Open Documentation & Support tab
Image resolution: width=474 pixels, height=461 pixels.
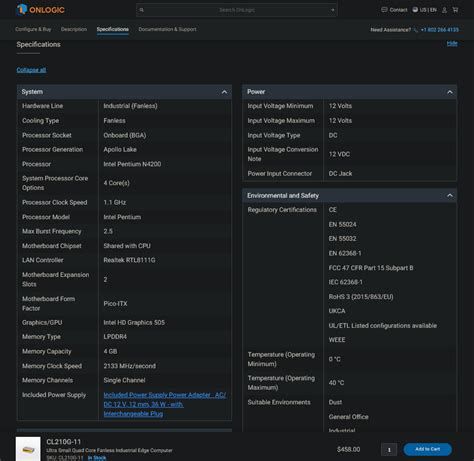[167, 29]
